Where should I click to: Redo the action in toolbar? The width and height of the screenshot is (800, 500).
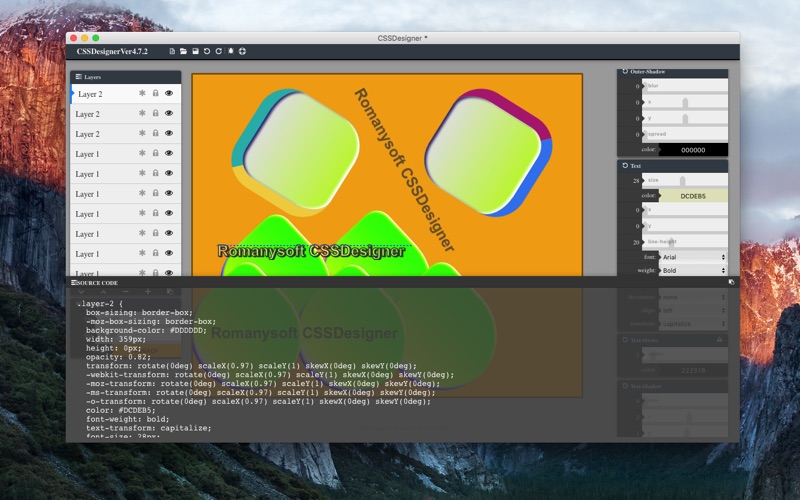click(x=218, y=51)
